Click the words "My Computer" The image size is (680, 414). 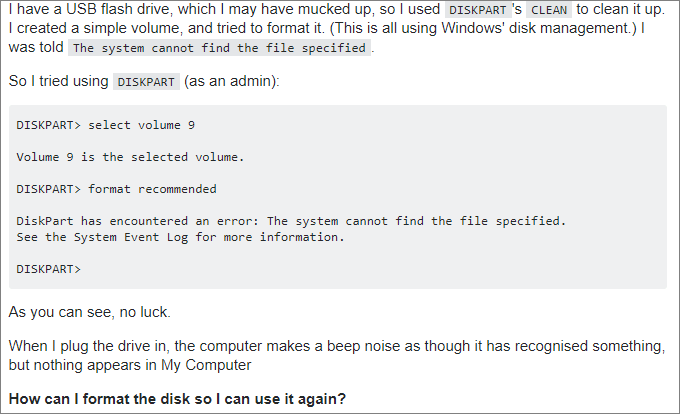tap(209, 363)
